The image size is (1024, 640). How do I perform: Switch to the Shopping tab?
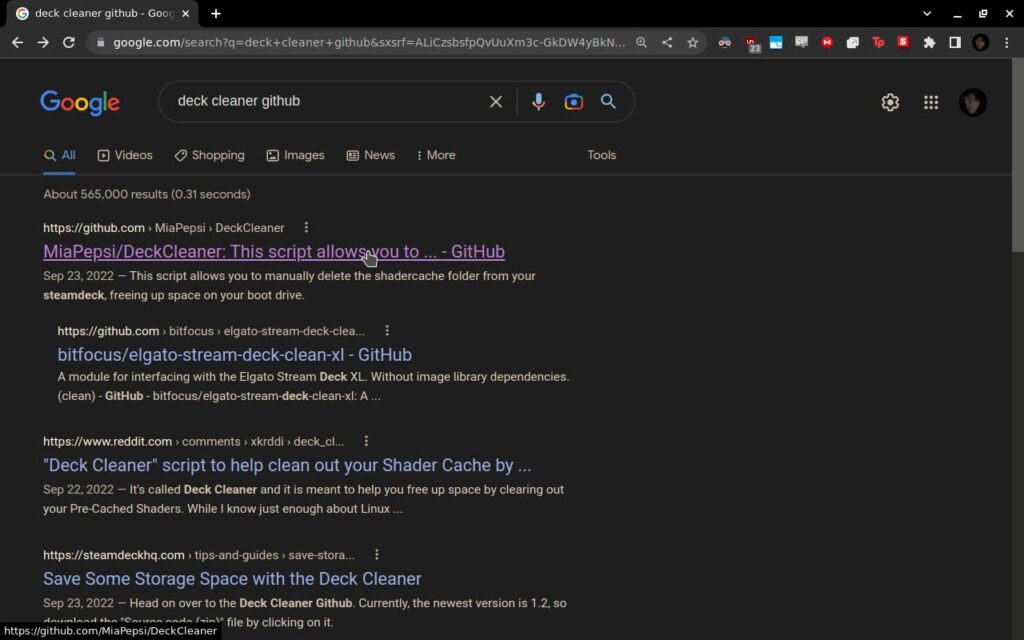pos(210,155)
